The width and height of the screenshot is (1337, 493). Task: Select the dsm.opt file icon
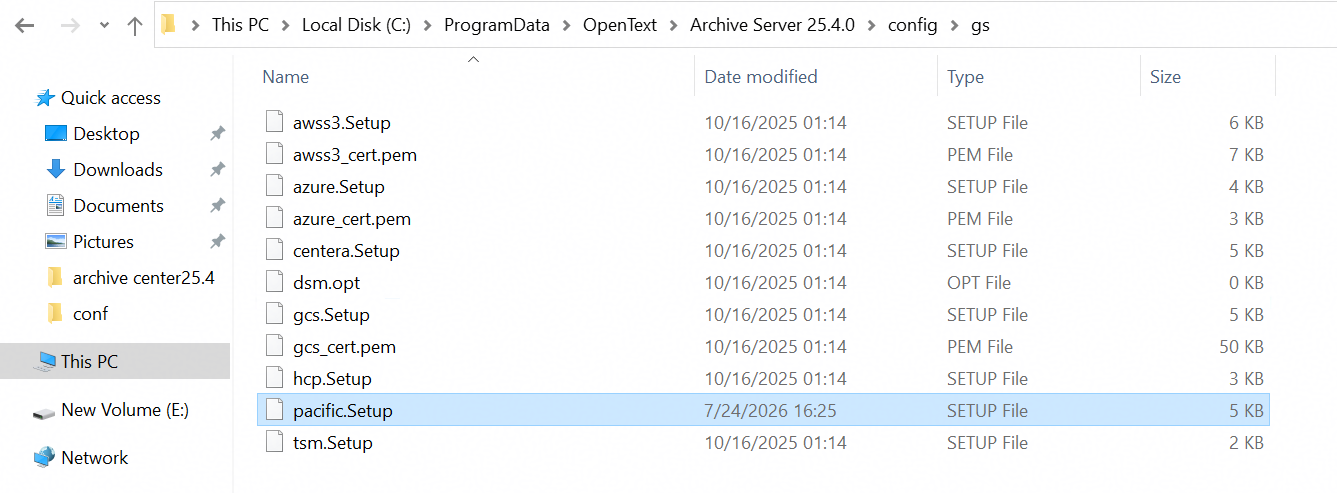pos(275,283)
